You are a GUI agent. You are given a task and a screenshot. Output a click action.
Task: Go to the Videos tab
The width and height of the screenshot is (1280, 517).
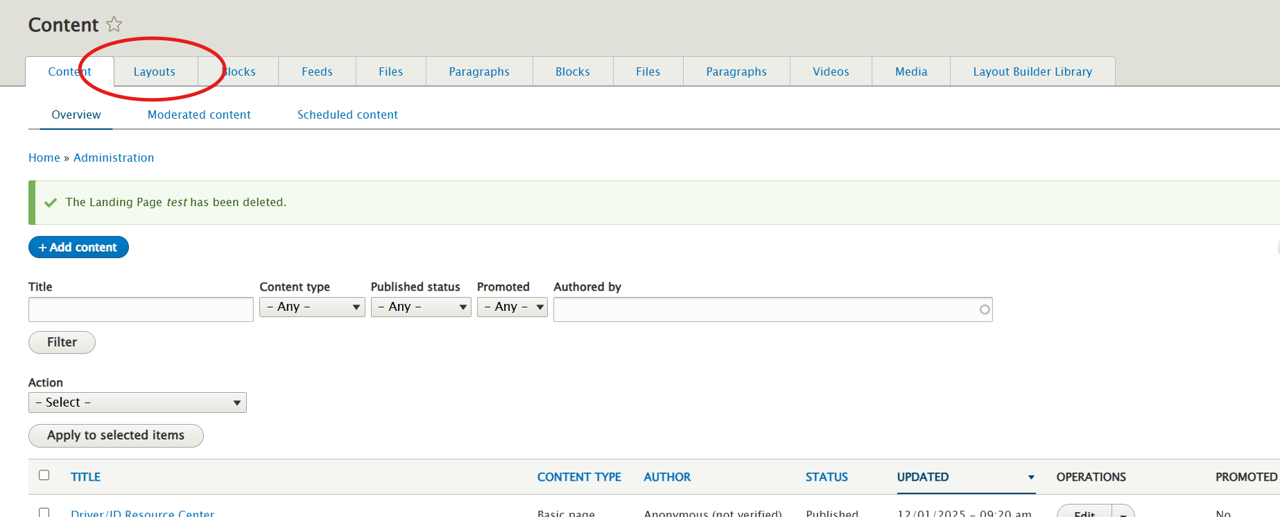830,72
